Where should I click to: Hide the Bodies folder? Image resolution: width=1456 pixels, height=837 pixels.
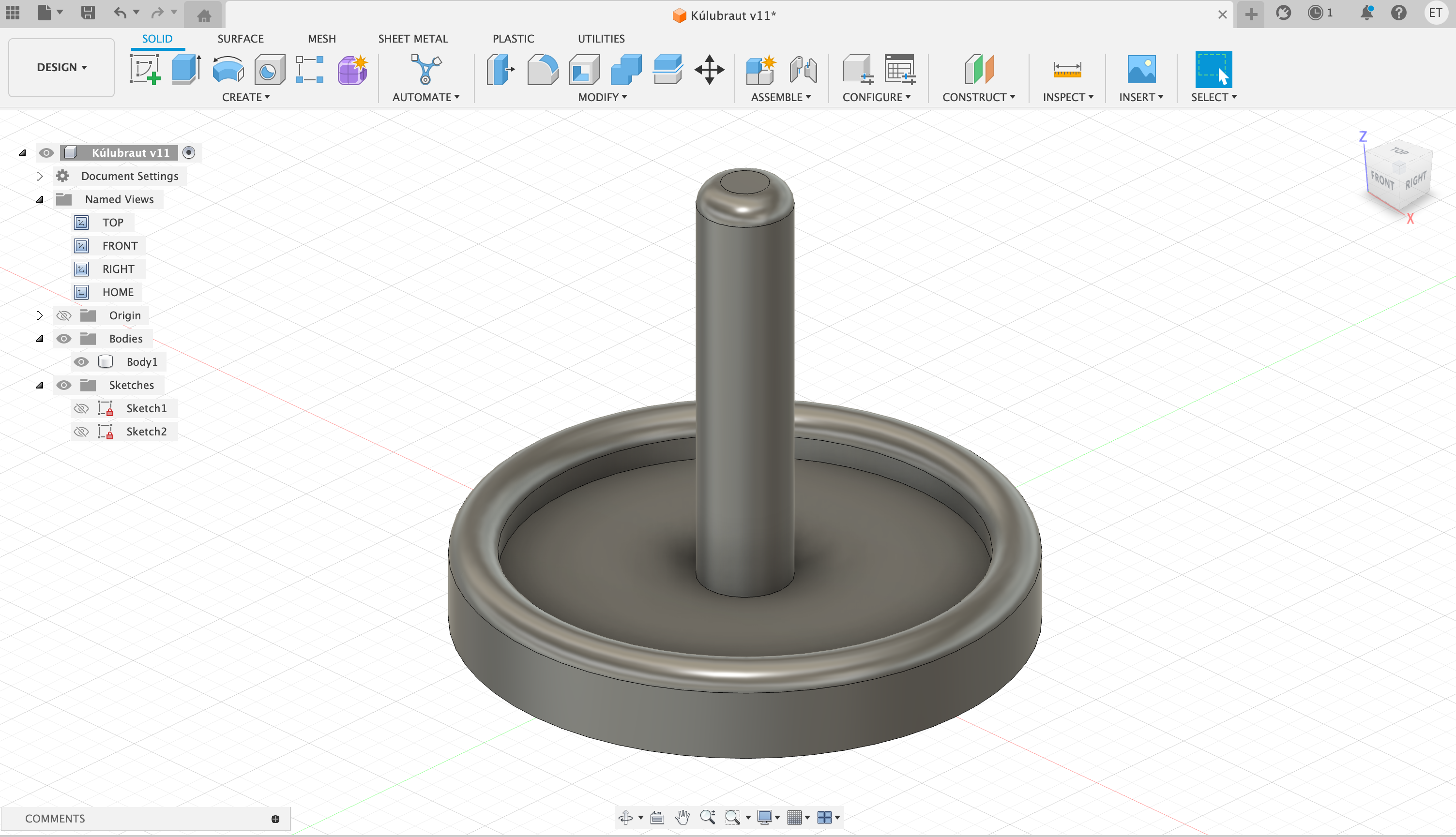64,339
